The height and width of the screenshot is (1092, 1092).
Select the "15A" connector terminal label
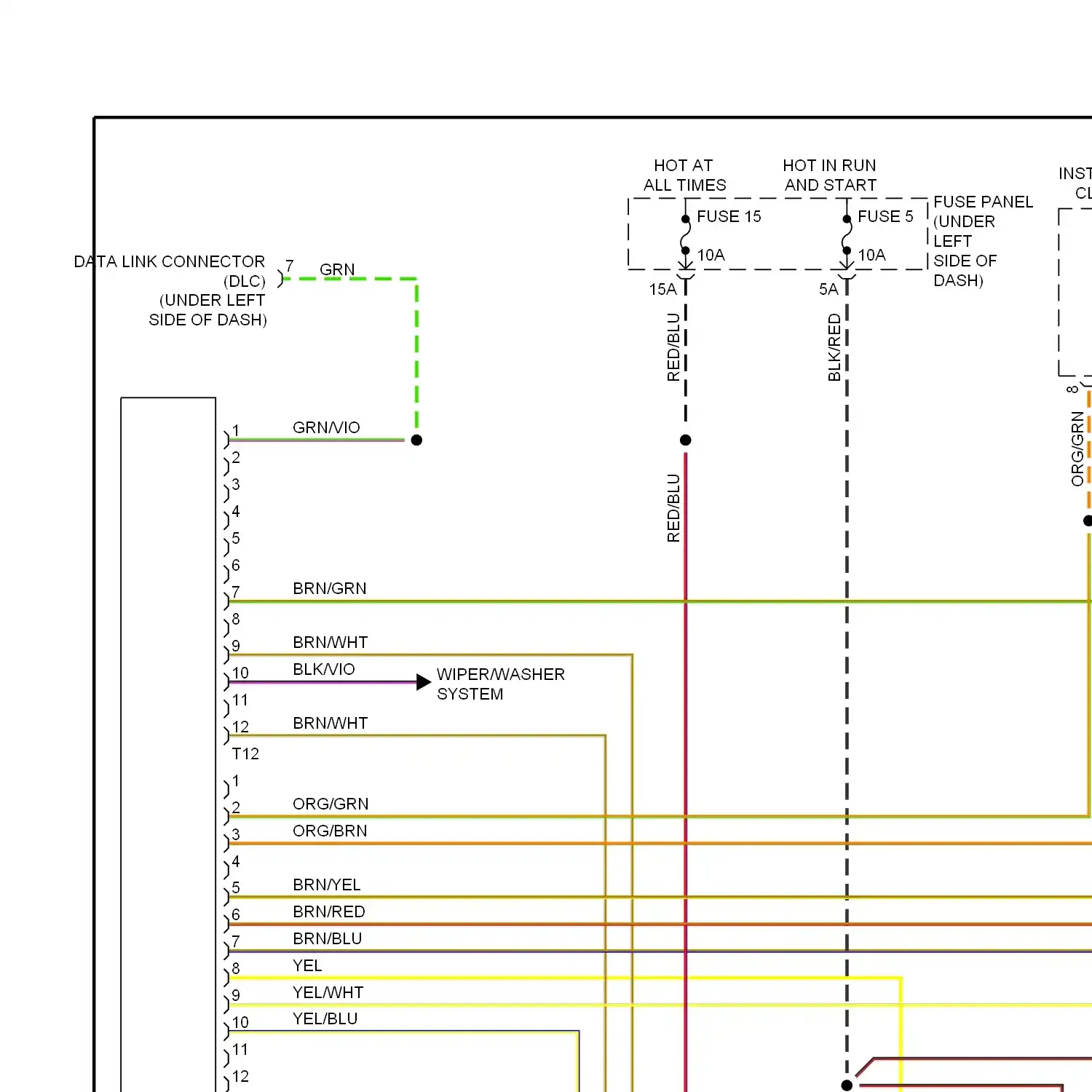pyautogui.click(x=662, y=289)
